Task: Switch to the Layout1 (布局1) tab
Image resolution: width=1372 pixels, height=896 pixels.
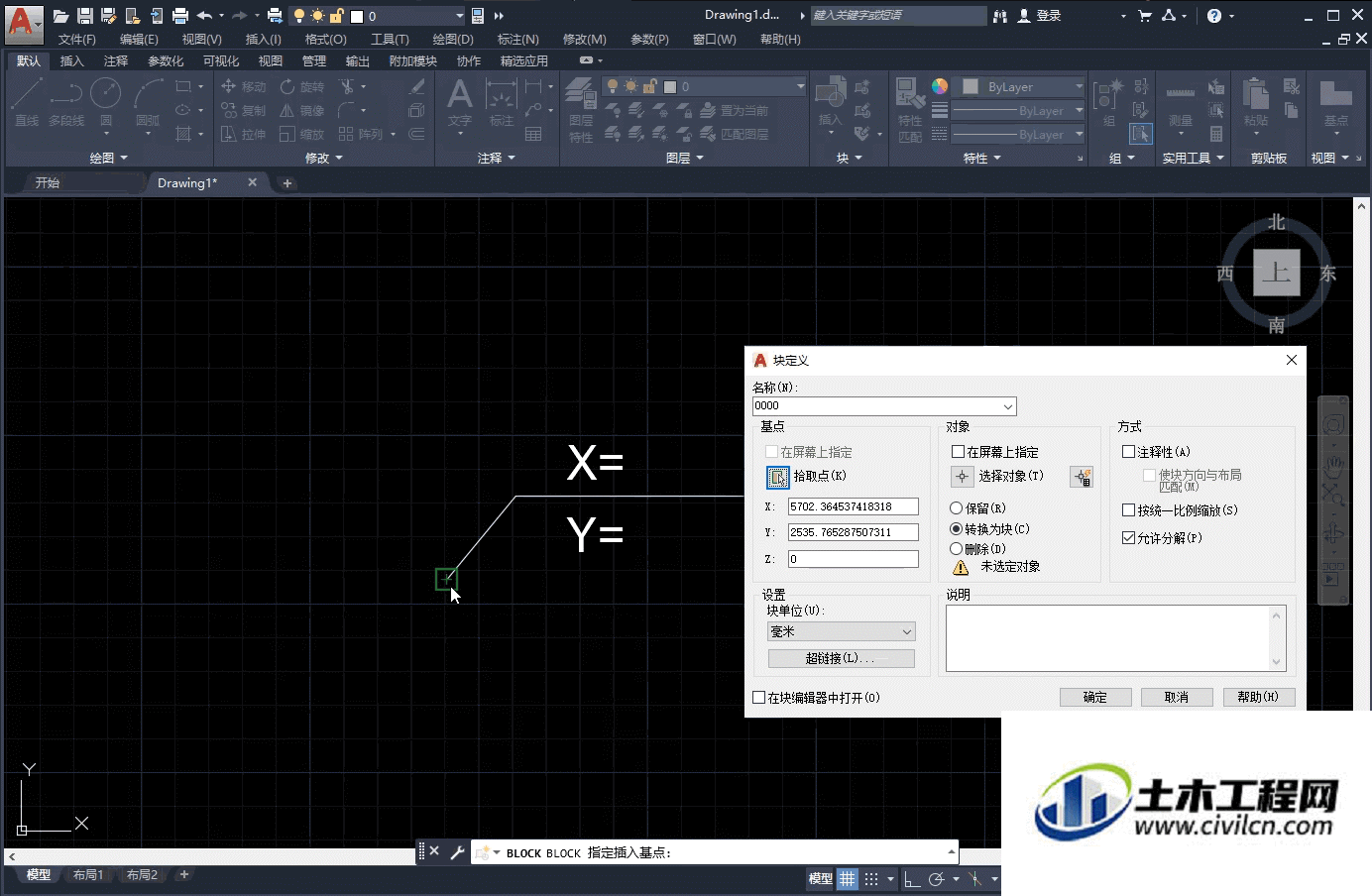Action: (88, 875)
